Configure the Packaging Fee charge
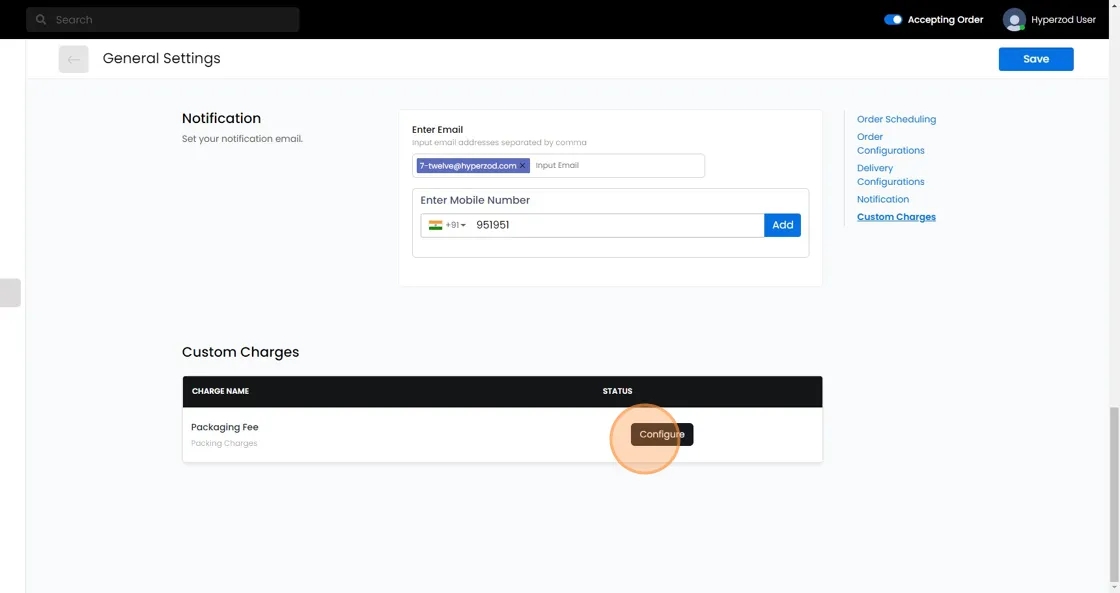Image resolution: width=1120 pixels, height=593 pixels. (661, 434)
